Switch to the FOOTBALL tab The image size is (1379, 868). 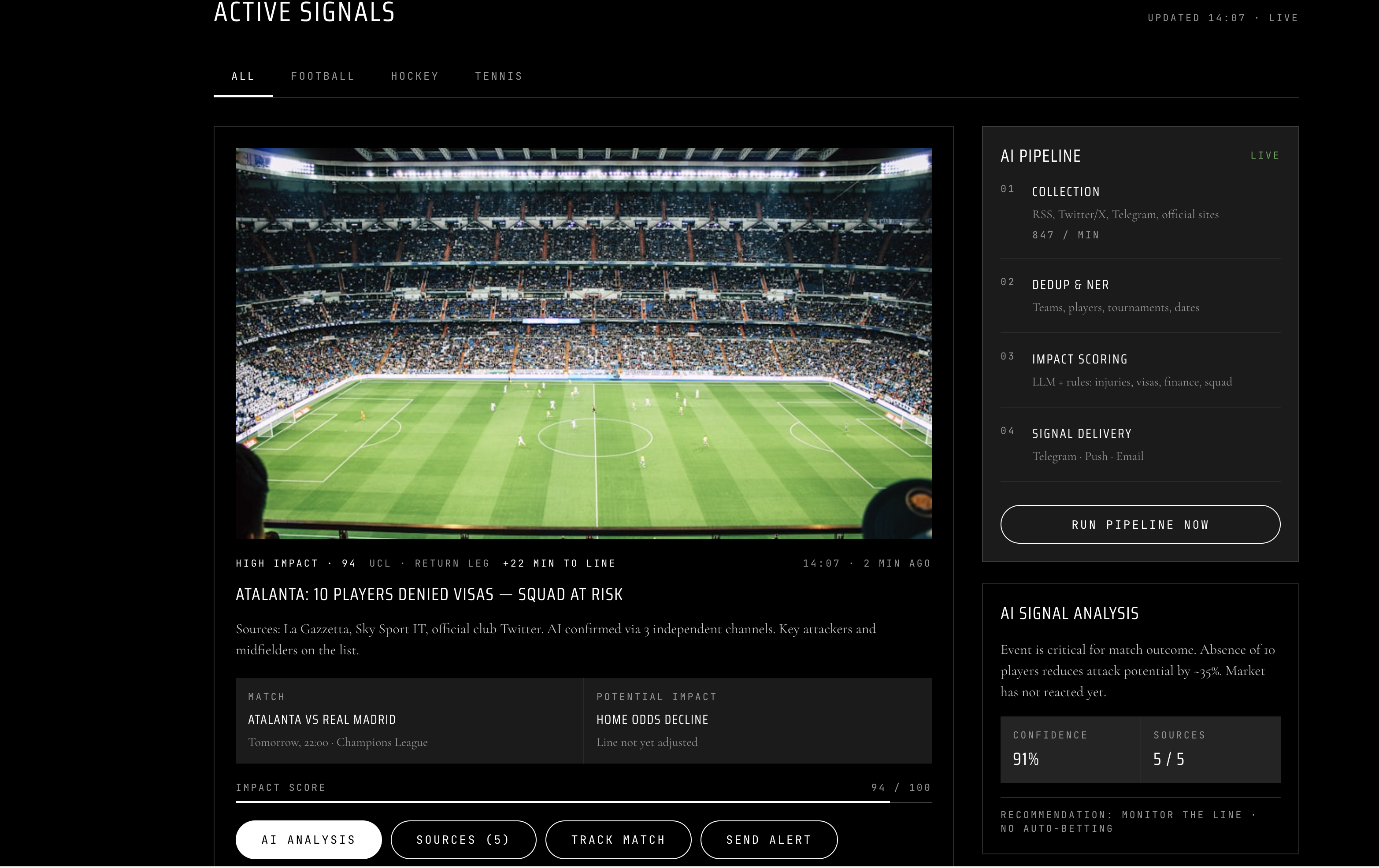point(323,76)
